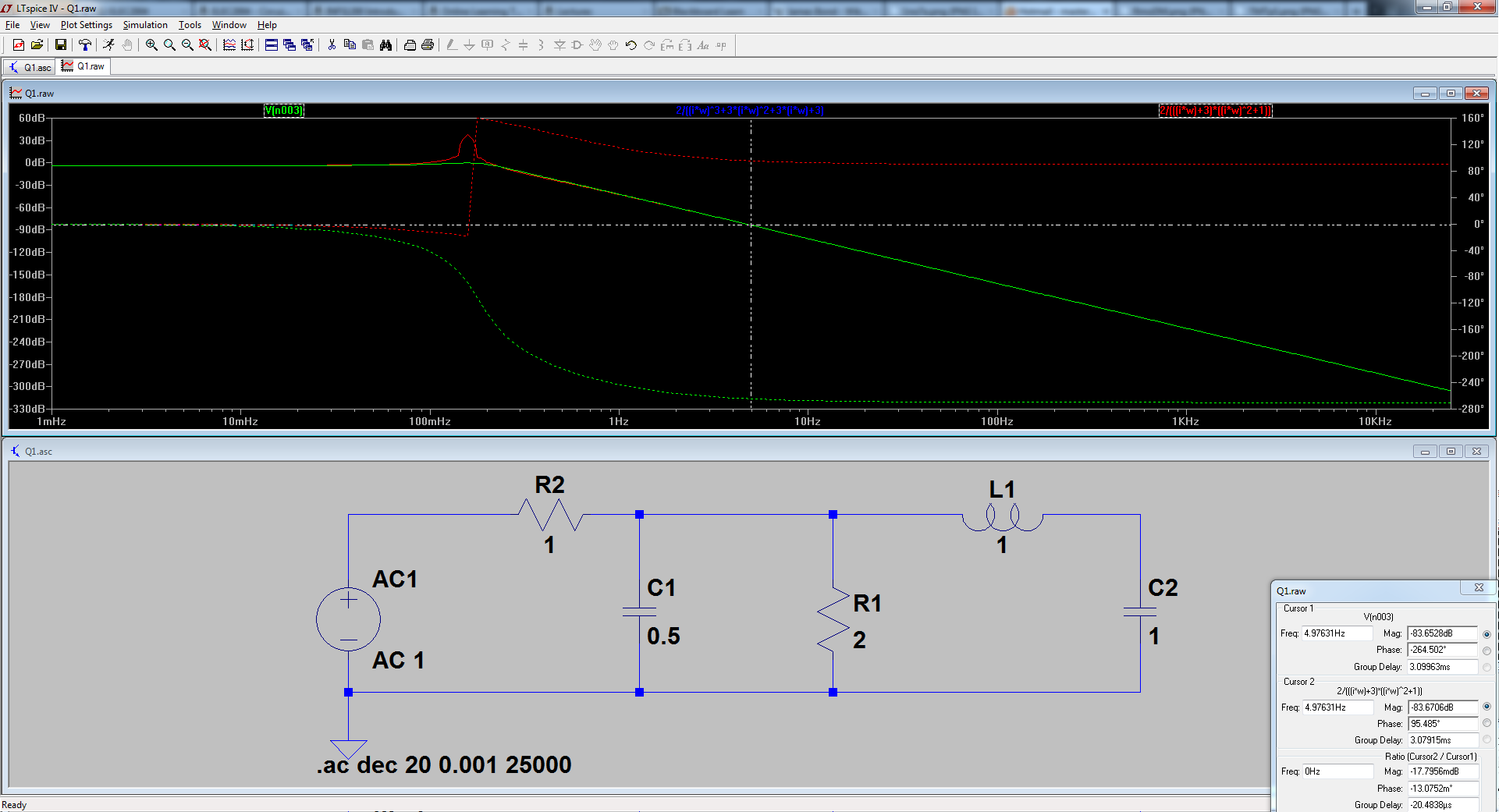Image resolution: width=1499 pixels, height=812 pixels.
Task: Open the Plot Settings menu
Action: tap(87, 25)
